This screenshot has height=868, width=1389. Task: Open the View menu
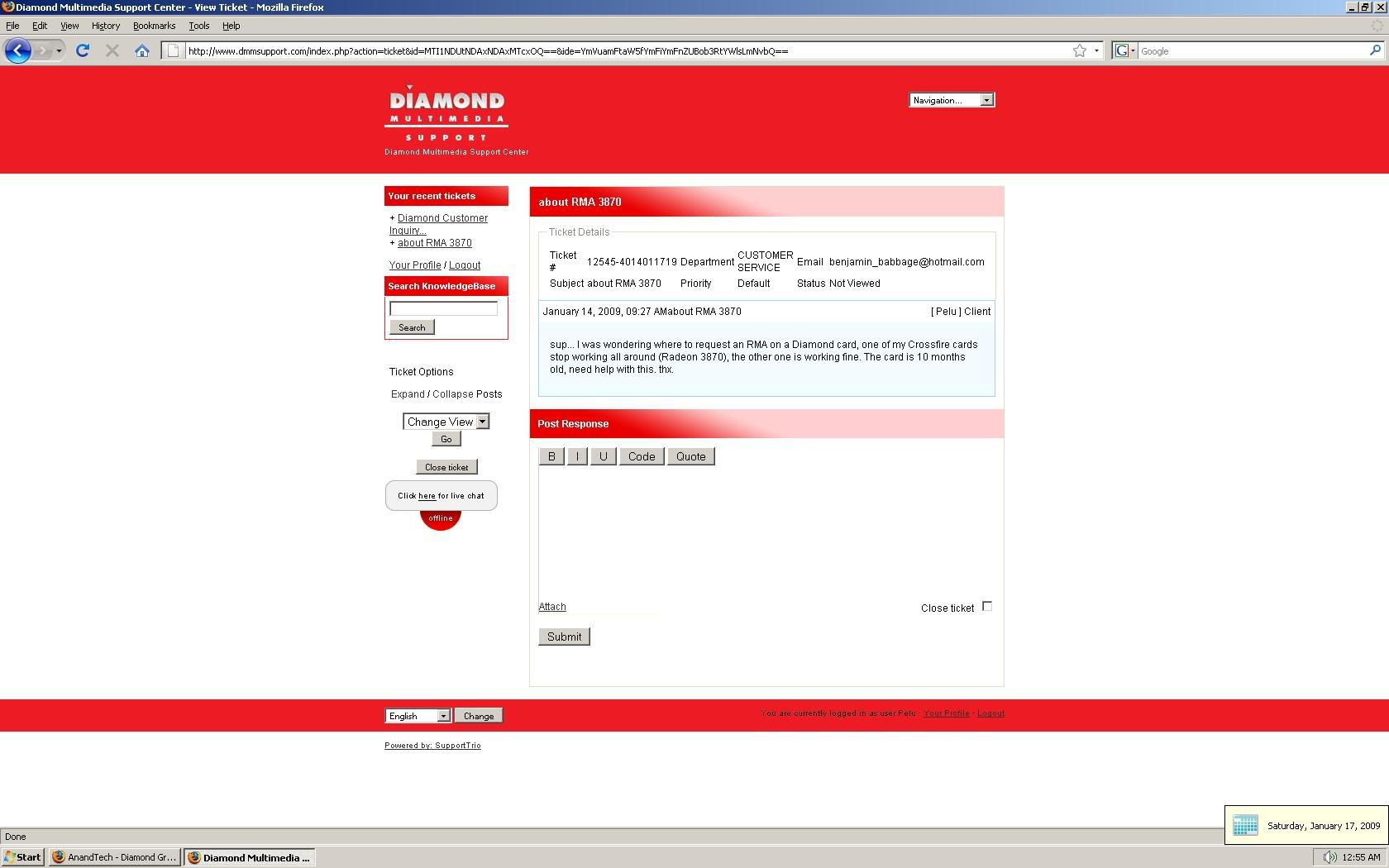[69, 26]
